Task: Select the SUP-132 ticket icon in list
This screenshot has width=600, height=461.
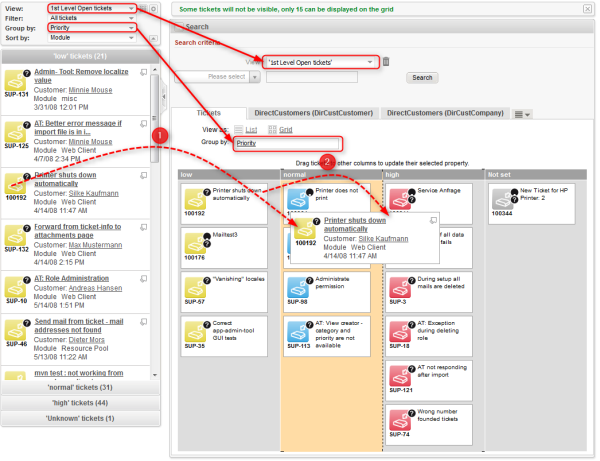Action: (15, 235)
